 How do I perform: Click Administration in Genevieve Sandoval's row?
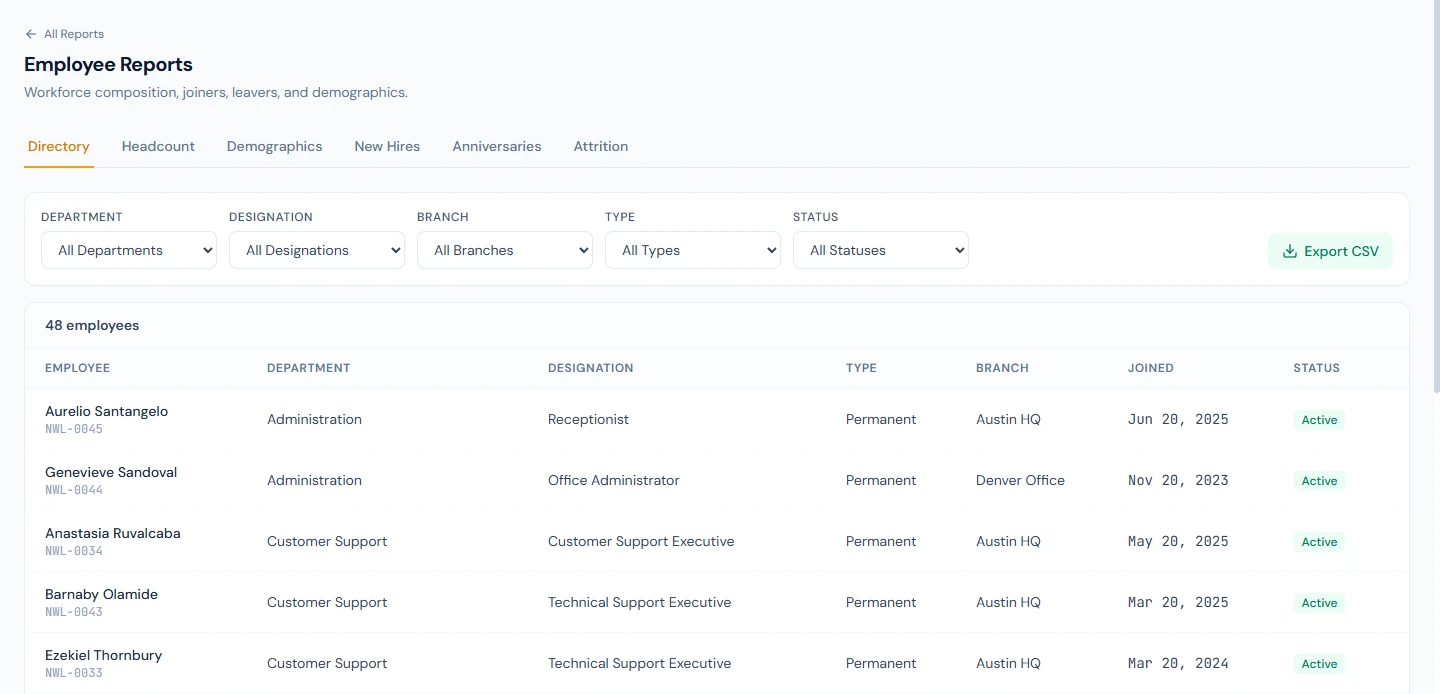point(314,480)
